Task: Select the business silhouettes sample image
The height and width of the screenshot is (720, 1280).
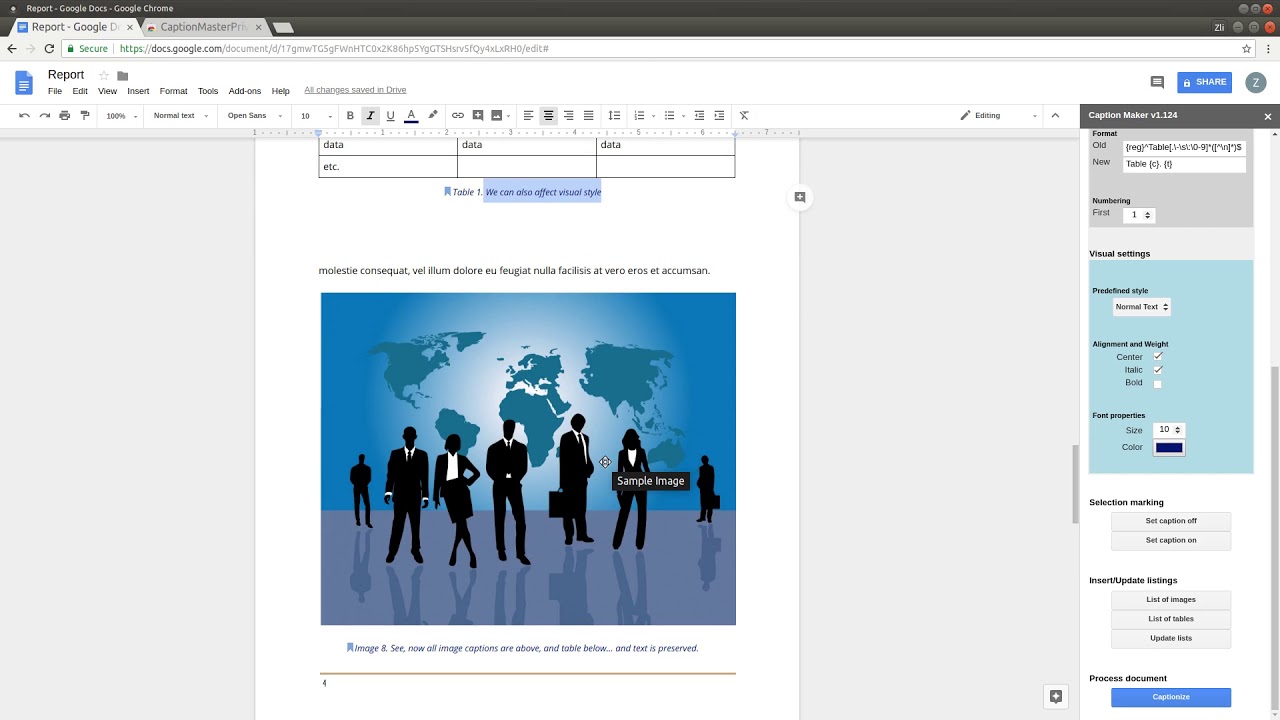Action: tap(528, 459)
